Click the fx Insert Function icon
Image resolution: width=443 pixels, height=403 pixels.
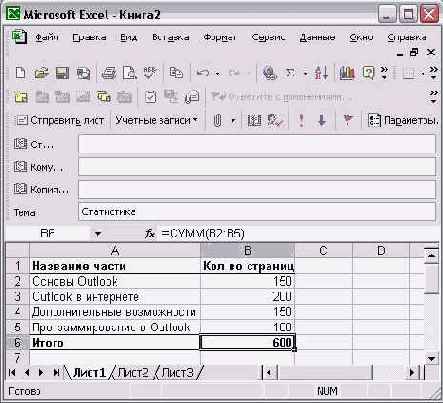tap(150, 234)
